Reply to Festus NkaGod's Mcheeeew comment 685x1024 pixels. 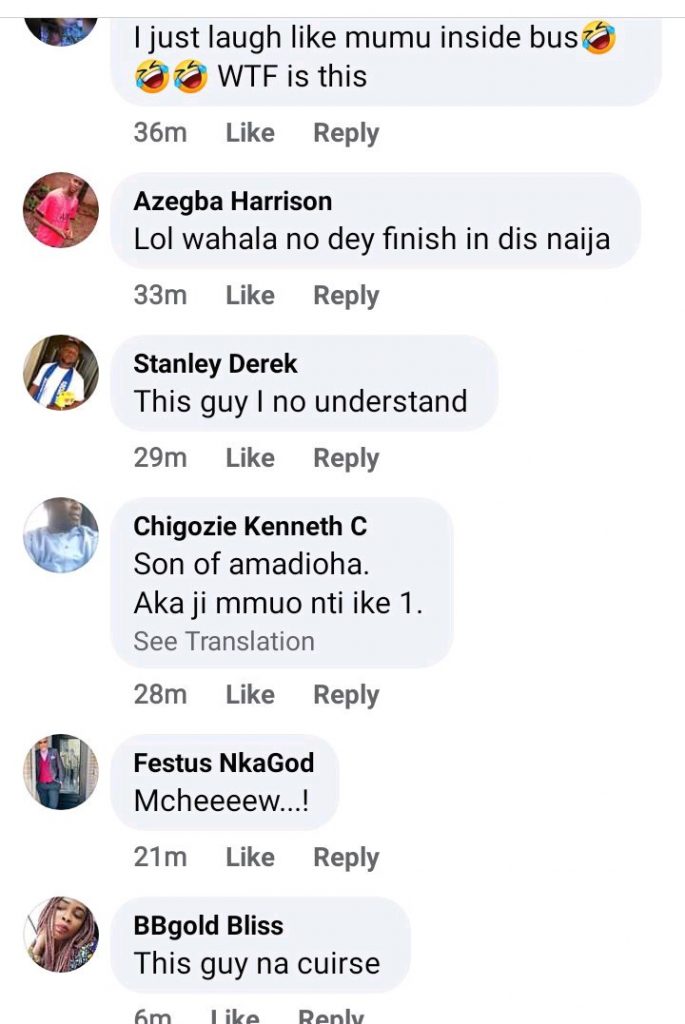click(x=346, y=857)
